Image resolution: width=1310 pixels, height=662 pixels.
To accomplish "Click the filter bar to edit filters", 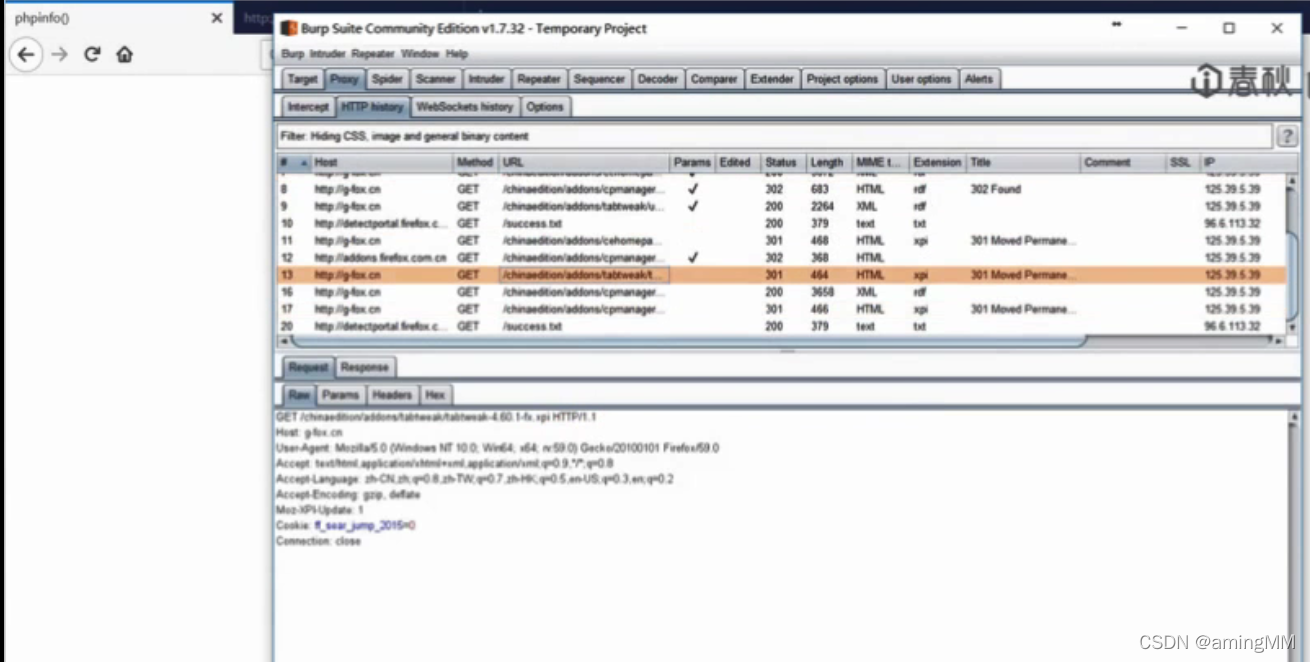I will click(x=774, y=136).
